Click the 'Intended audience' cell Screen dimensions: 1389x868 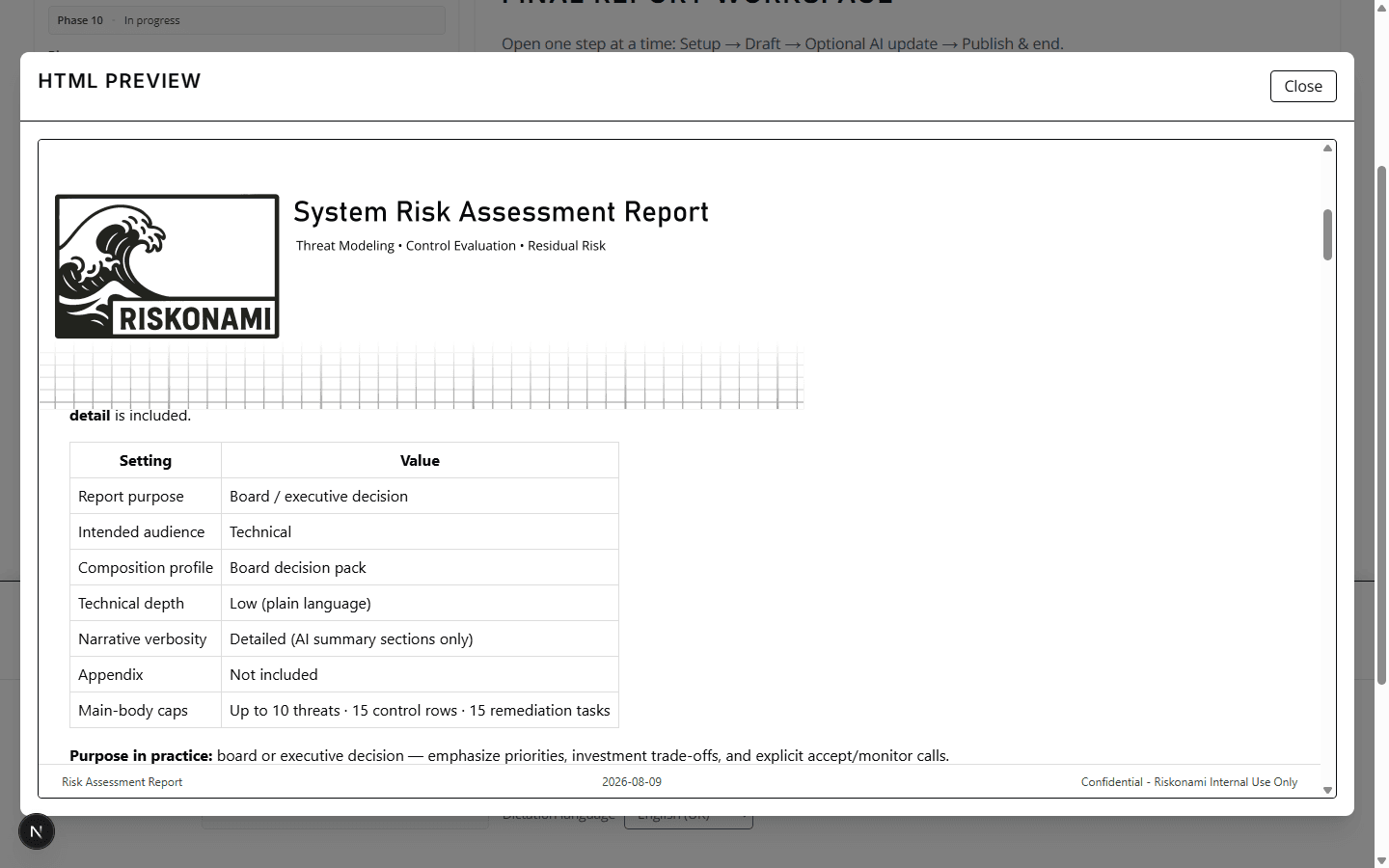(146, 532)
